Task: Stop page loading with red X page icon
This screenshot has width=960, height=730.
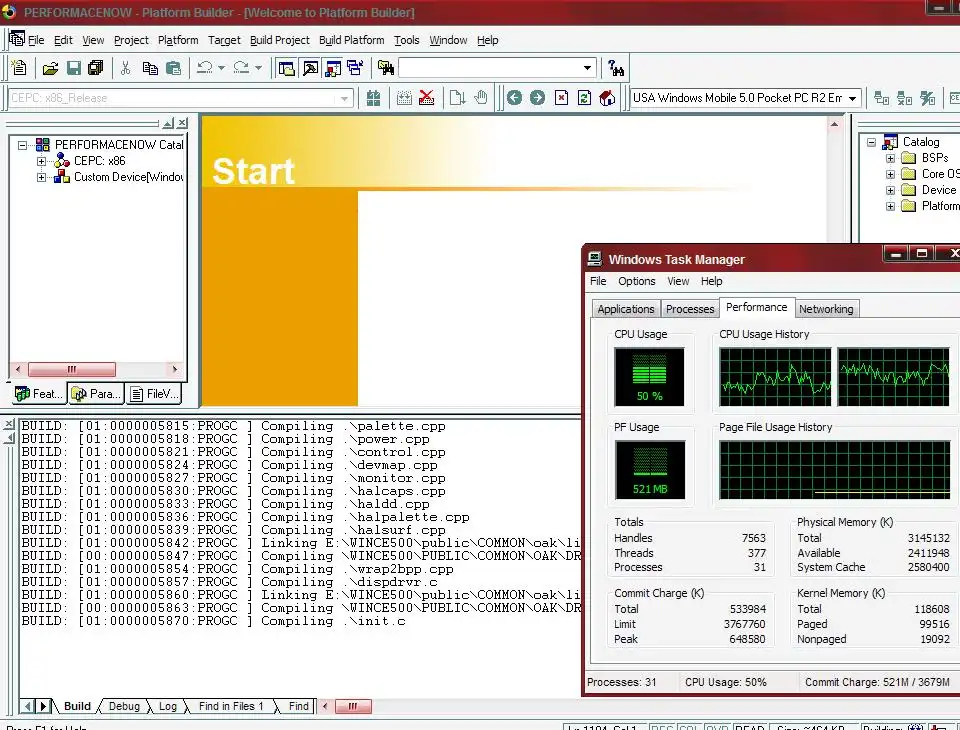Action: point(561,98)
